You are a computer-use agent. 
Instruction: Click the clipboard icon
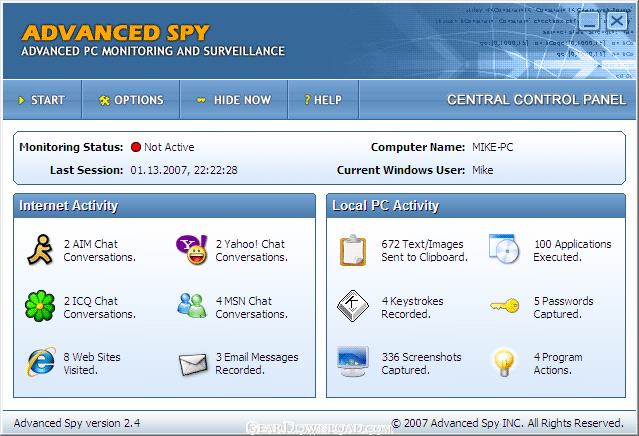click(x=353, y=250)
